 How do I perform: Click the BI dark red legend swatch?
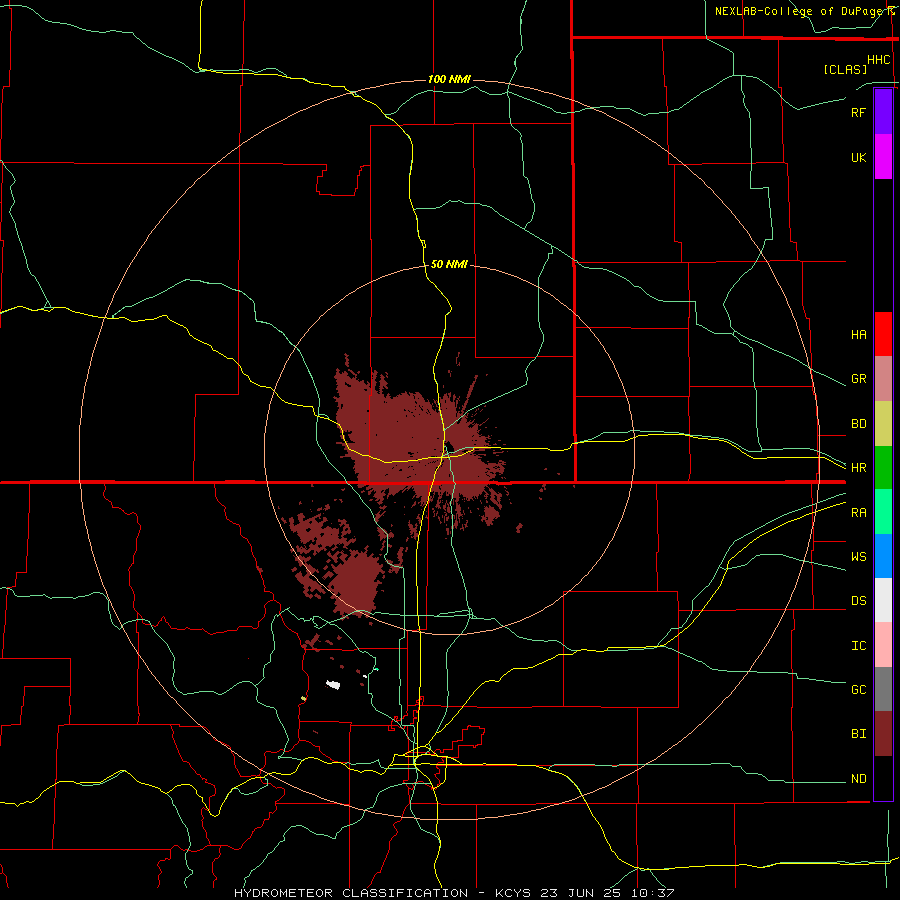(883, 734)
